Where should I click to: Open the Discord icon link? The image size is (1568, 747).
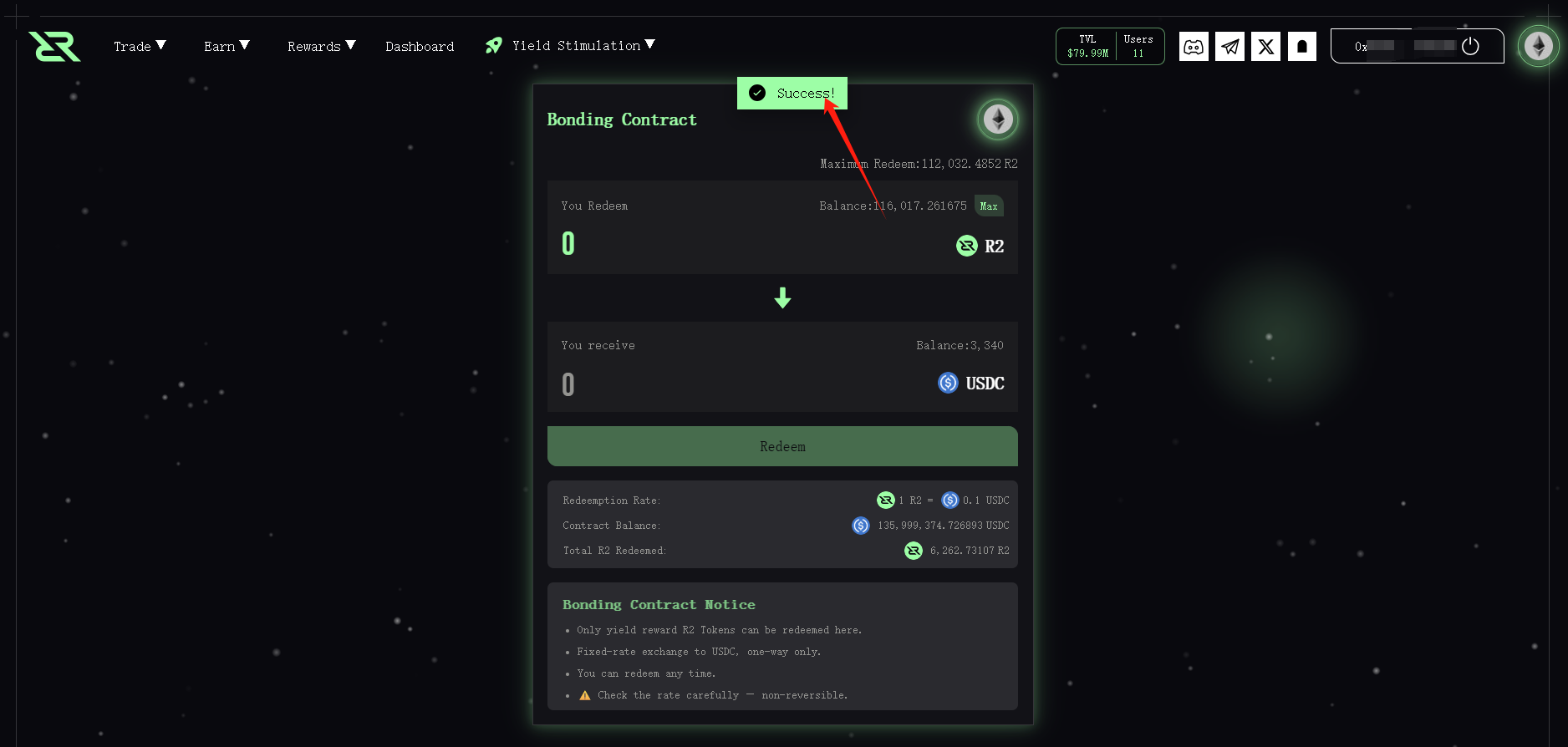click(1194, 47)
